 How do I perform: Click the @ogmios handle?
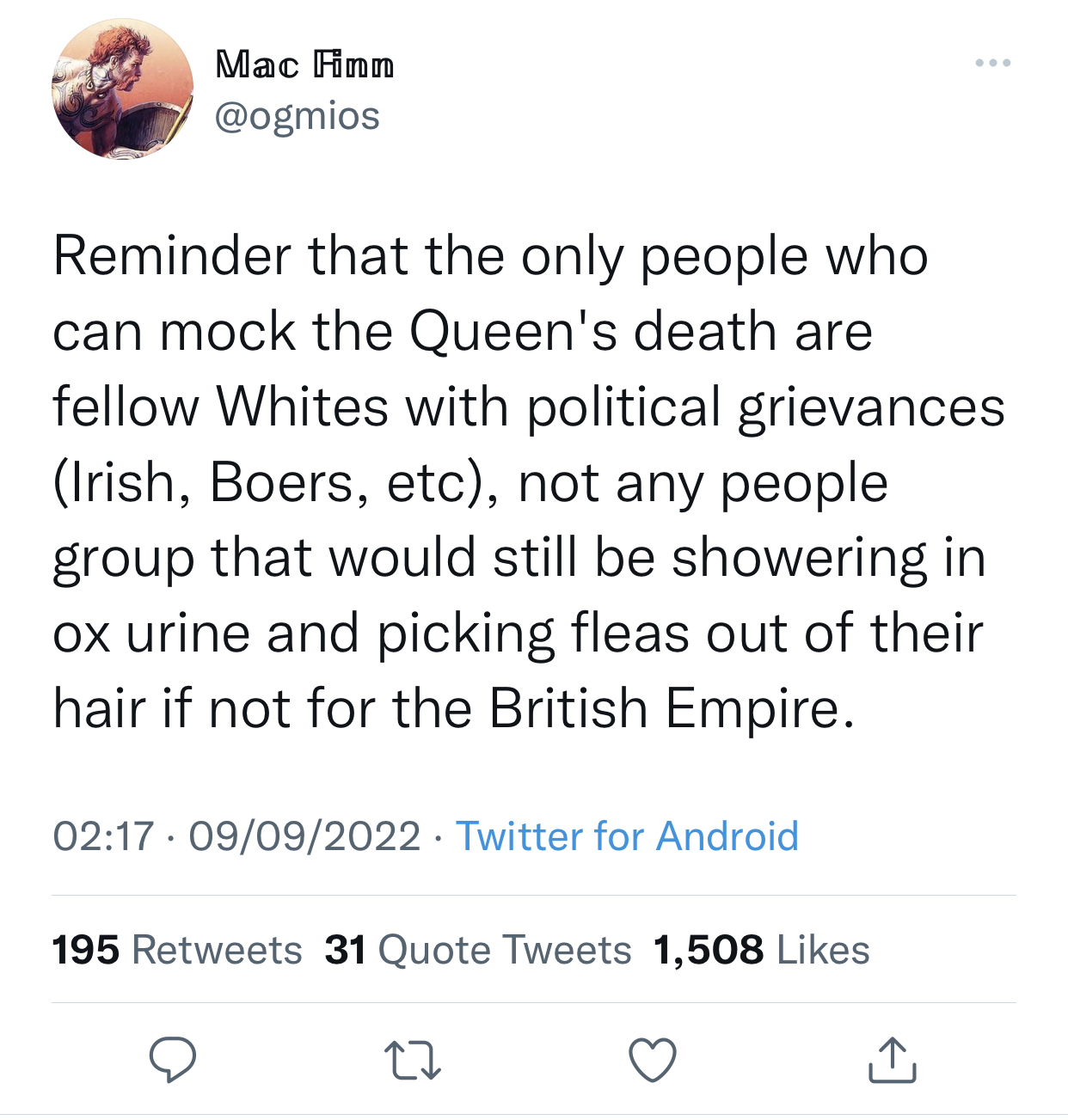click(297, 116)
